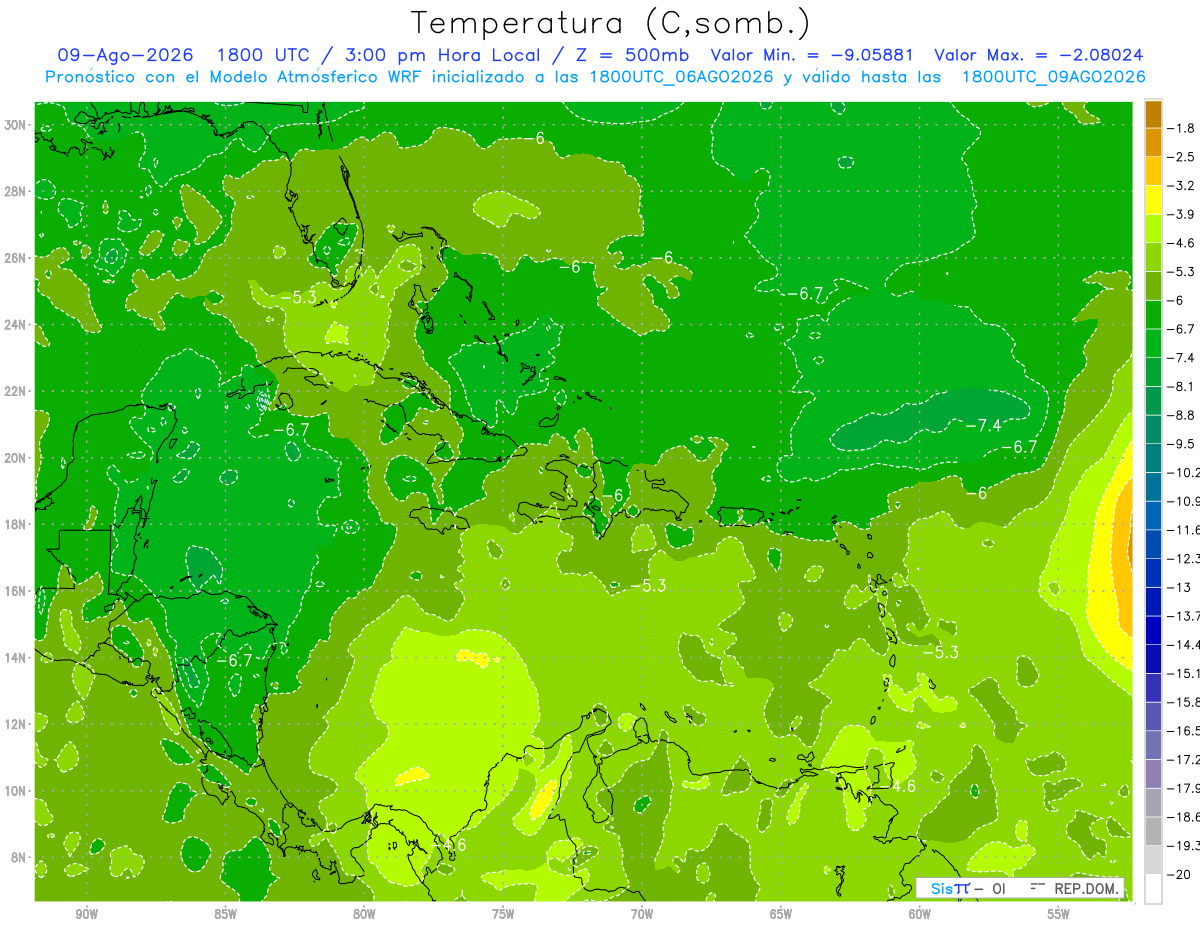The width and height of the screenshot is (1200, 927).
Task: Click the 90W longitude axis label
Action: click(86, 914)
